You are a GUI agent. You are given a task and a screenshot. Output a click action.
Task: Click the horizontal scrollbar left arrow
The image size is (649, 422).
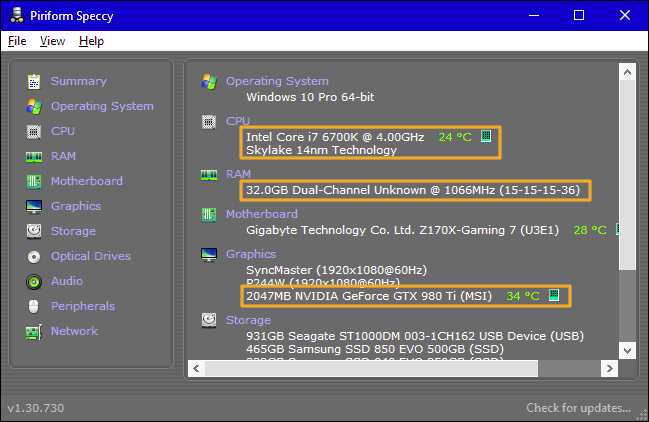[197, 368]
